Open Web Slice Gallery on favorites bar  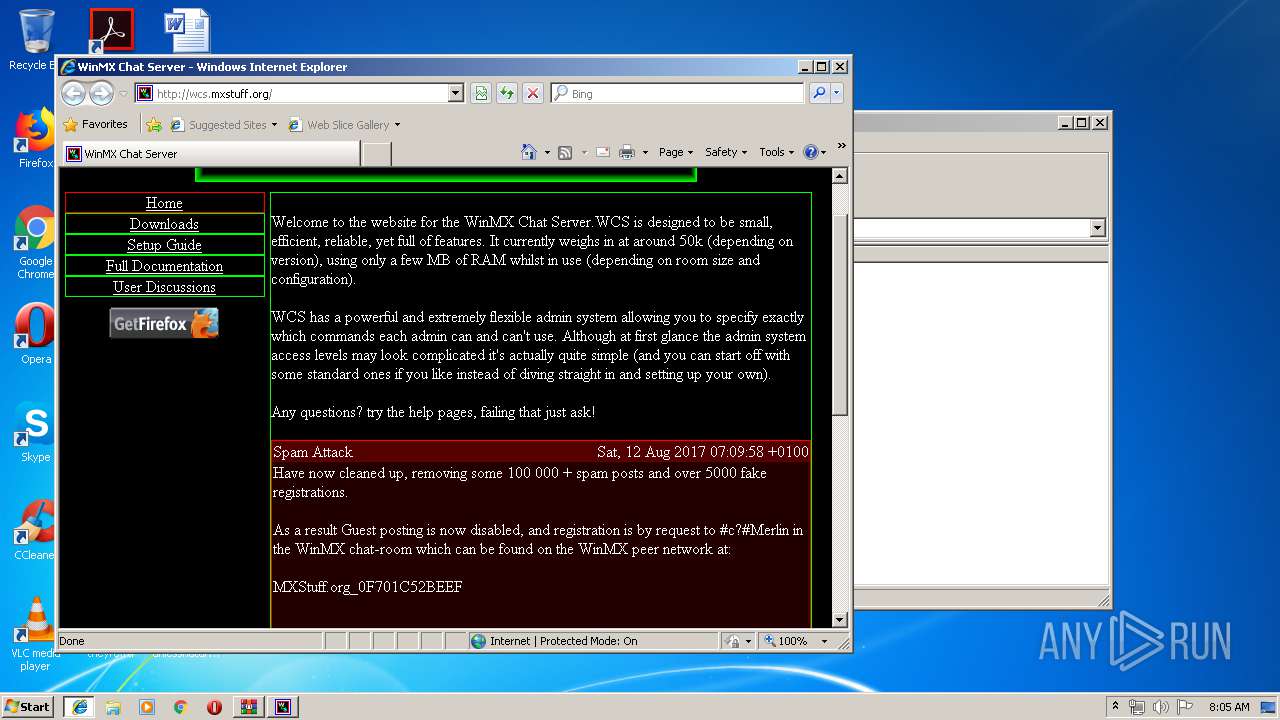click(x=344, y=125)
